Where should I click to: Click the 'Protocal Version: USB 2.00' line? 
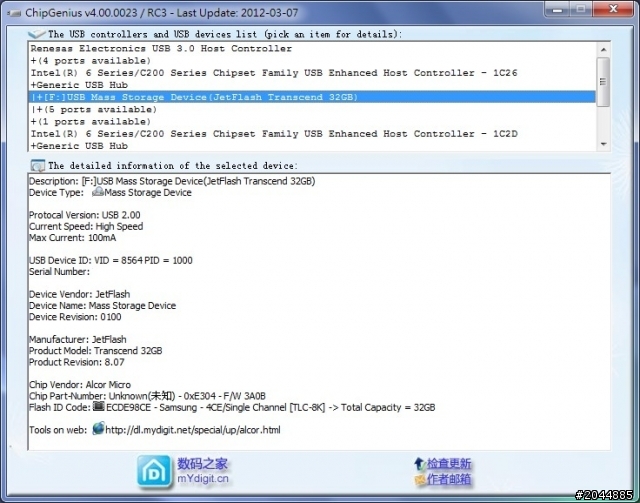pos(84,215)
